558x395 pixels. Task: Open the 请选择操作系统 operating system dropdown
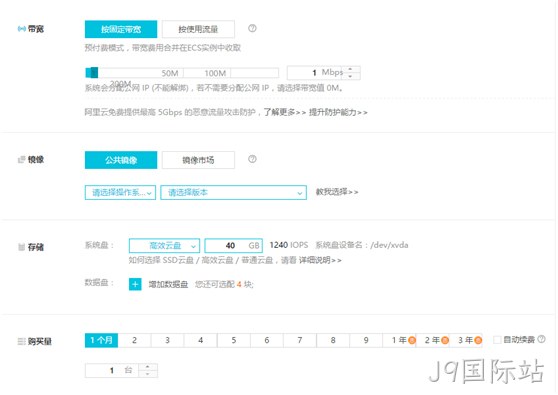click(x=120, y=193)
